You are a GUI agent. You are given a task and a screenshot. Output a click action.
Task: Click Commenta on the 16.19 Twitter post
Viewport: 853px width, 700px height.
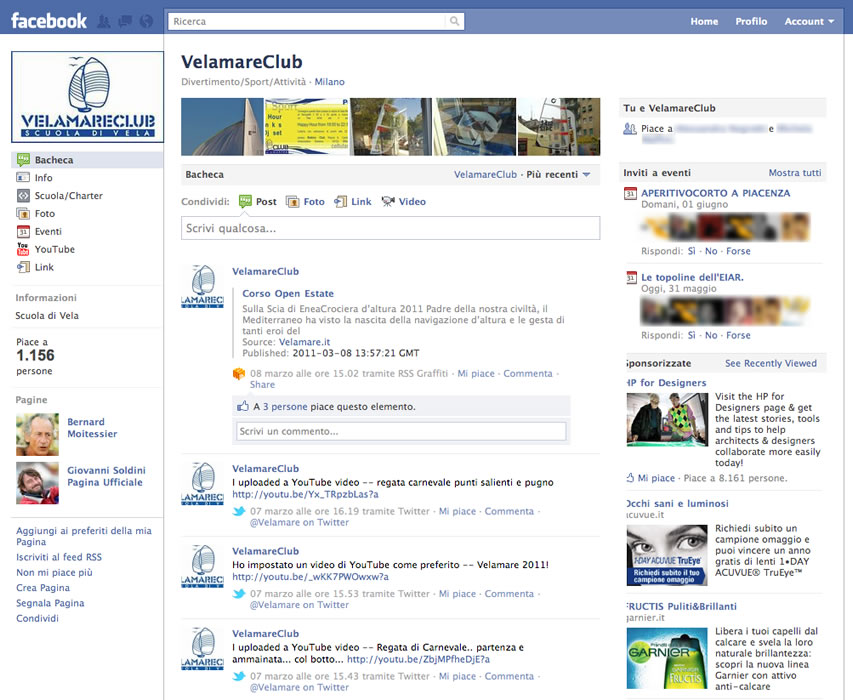(509, 511)
